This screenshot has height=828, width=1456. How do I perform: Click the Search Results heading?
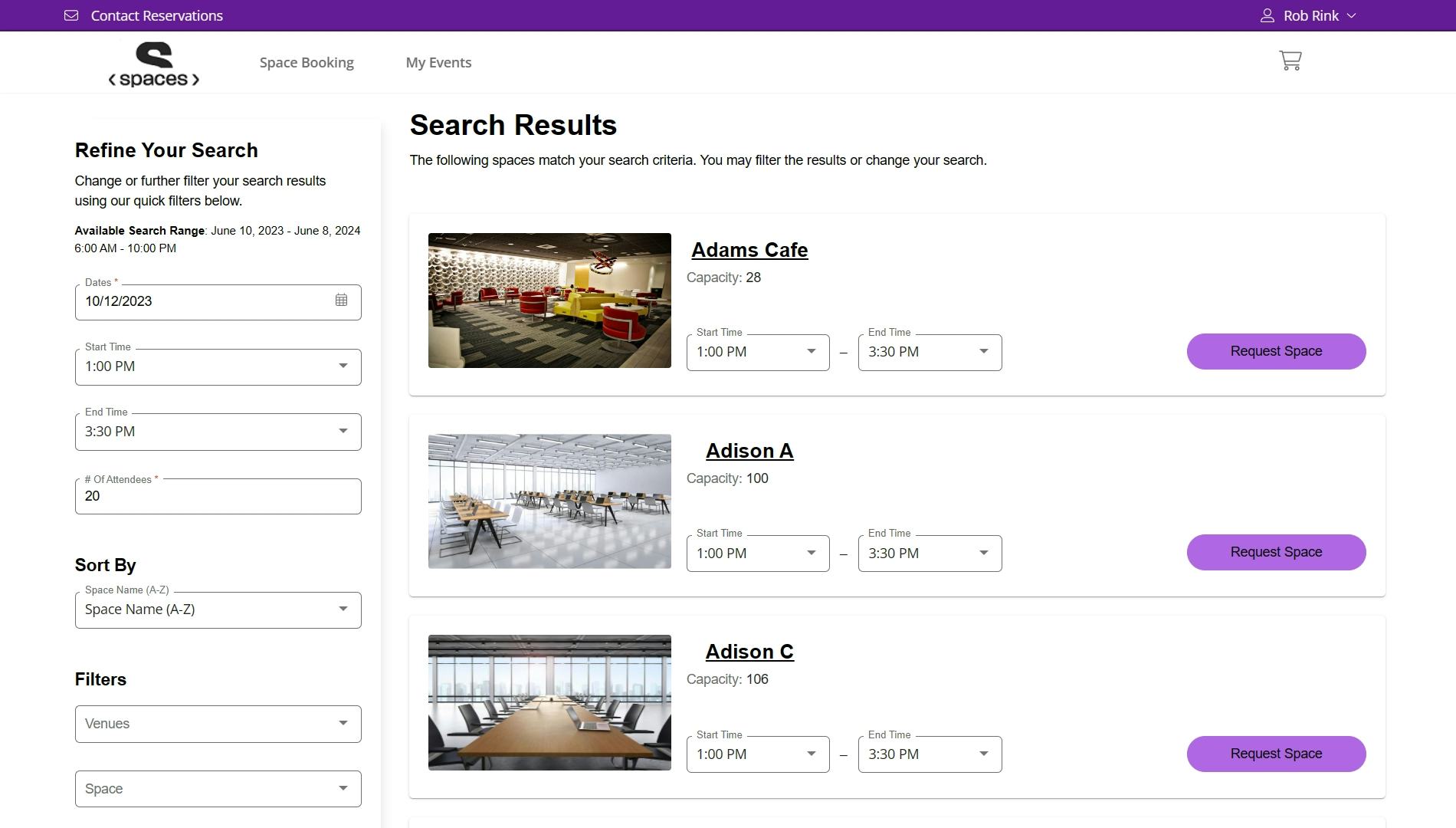(513, 125)
